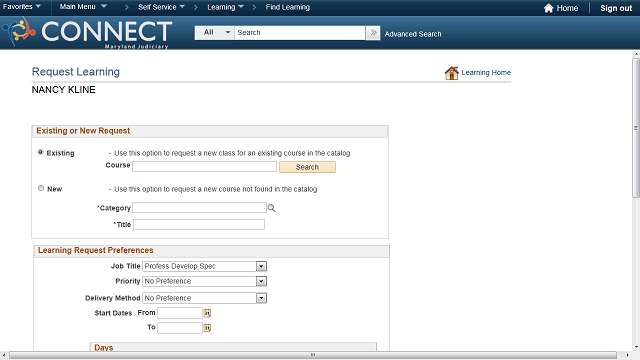Open the All search scope dropdown
The image size is (640, 360).
tap(215, 33)
